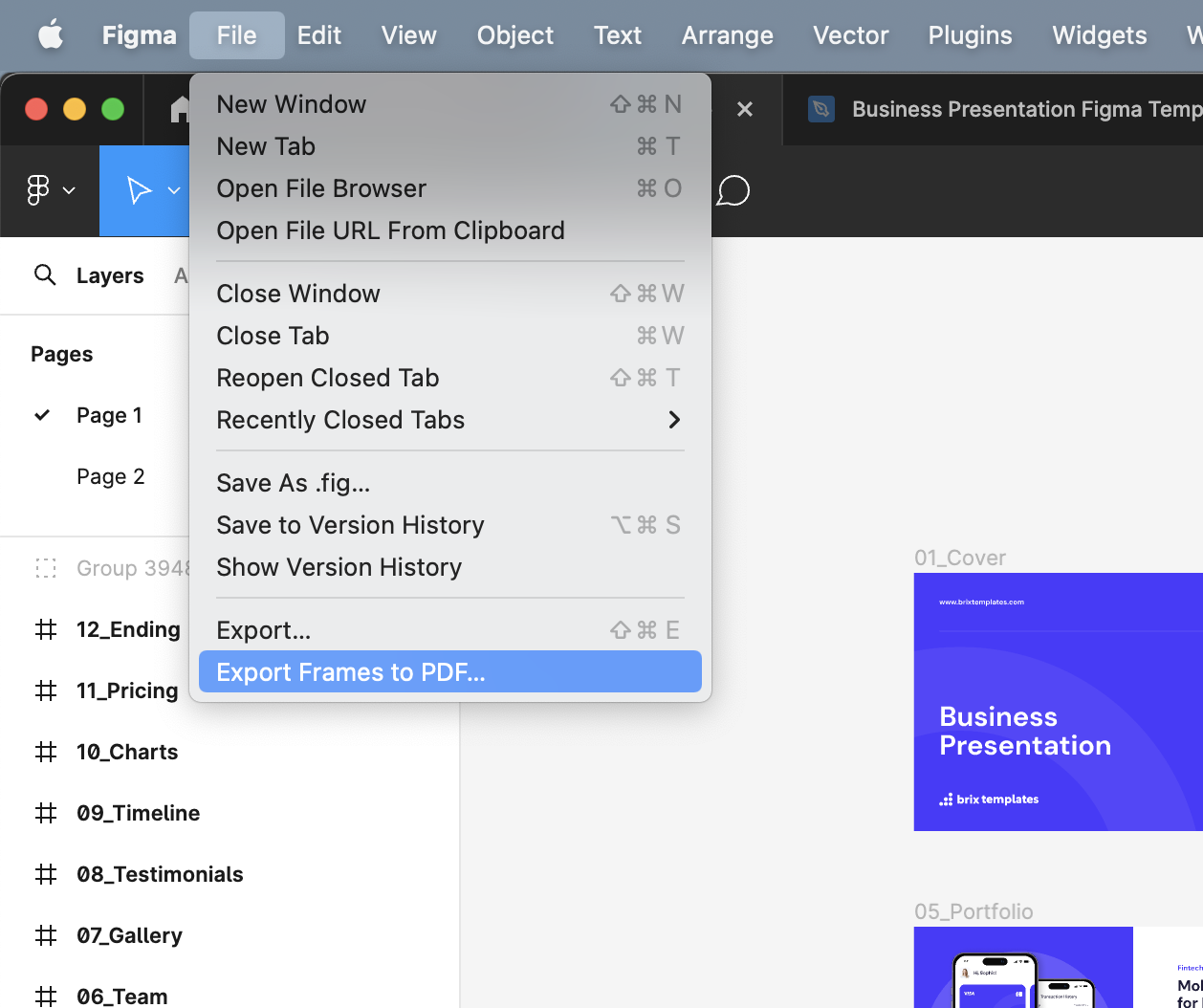Select the 05_Portfolio frame label on canvas
The height and width of the screenshot is (1008, 1203).
click(x=973, y=911)
